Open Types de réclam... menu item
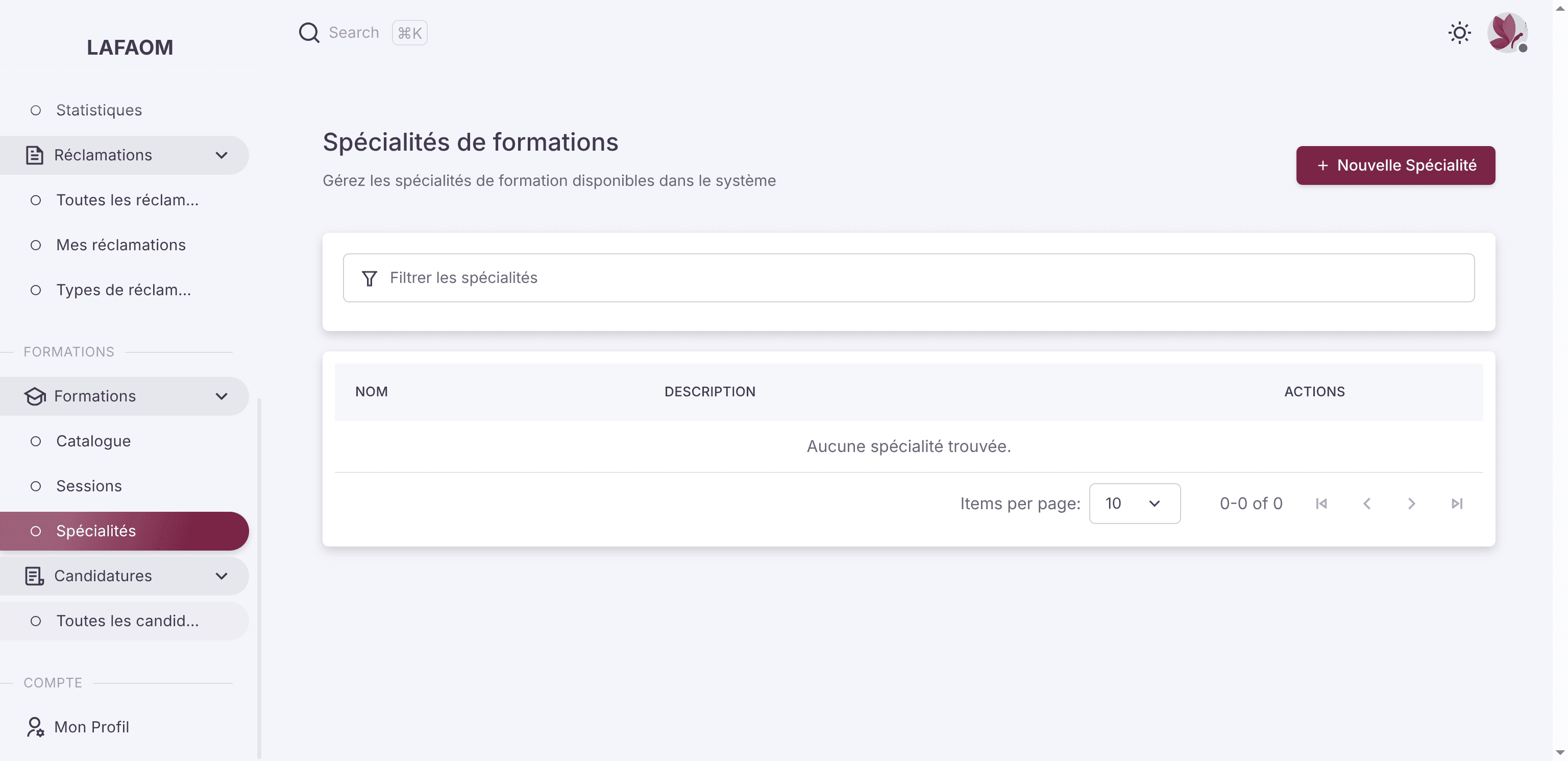 [x=124, y=290]
